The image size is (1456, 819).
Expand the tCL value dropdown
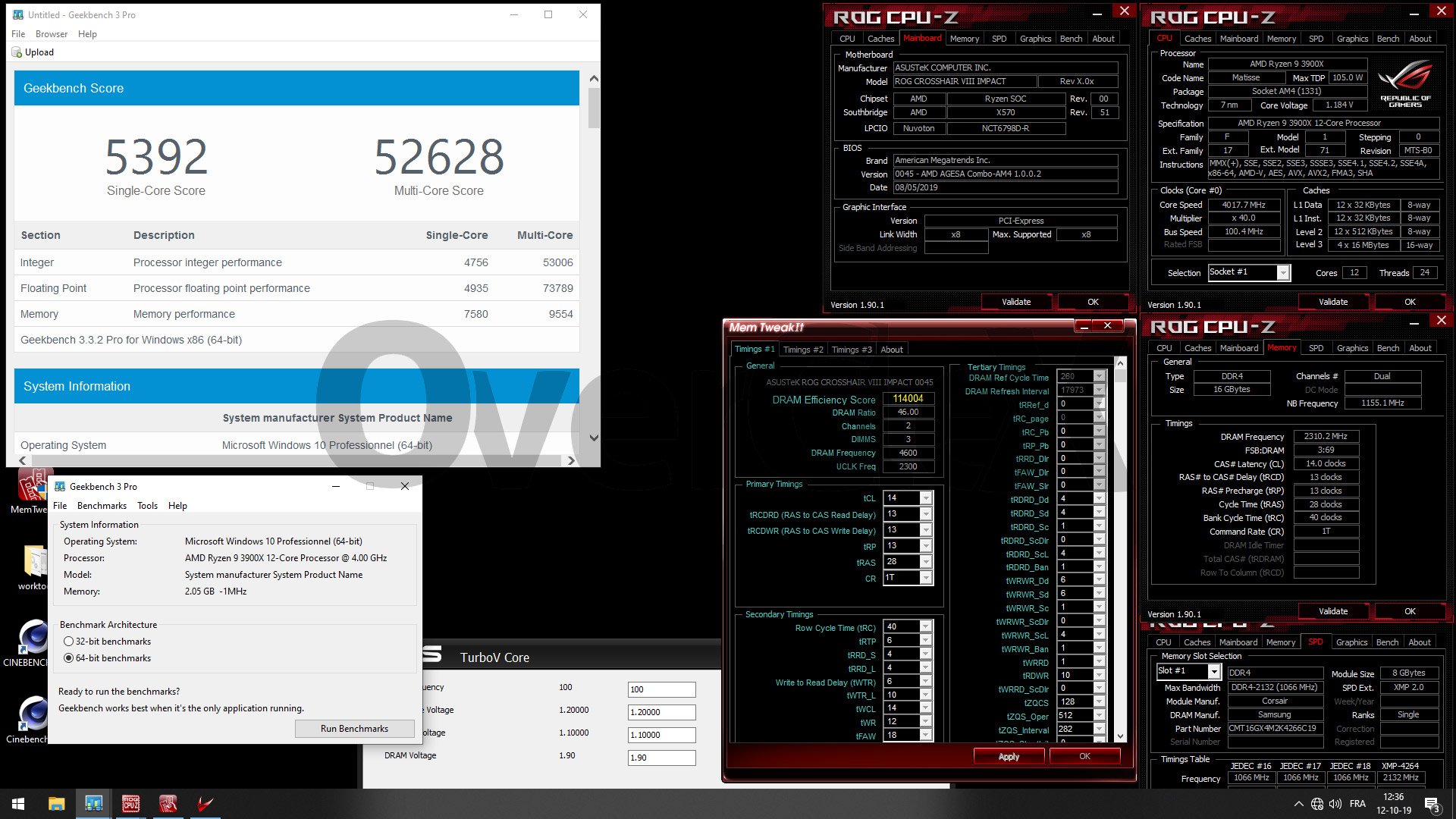pos(926,498)
